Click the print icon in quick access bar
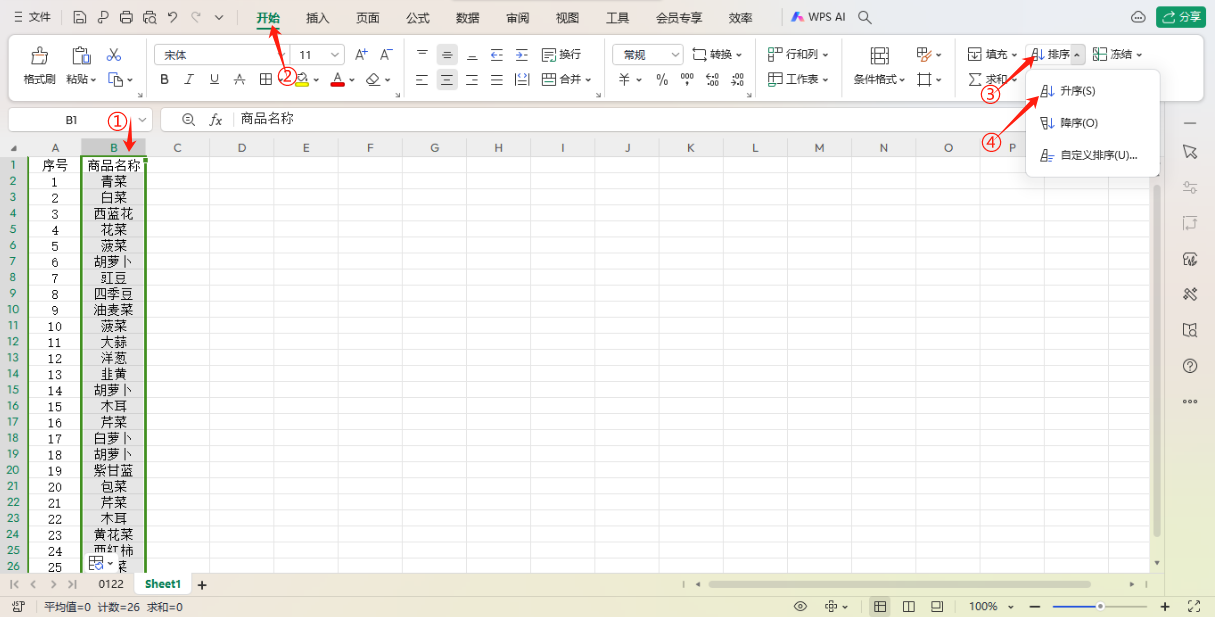Viewport: 1216px width, 617px height. pyautogui.click(x=126, y=17)
